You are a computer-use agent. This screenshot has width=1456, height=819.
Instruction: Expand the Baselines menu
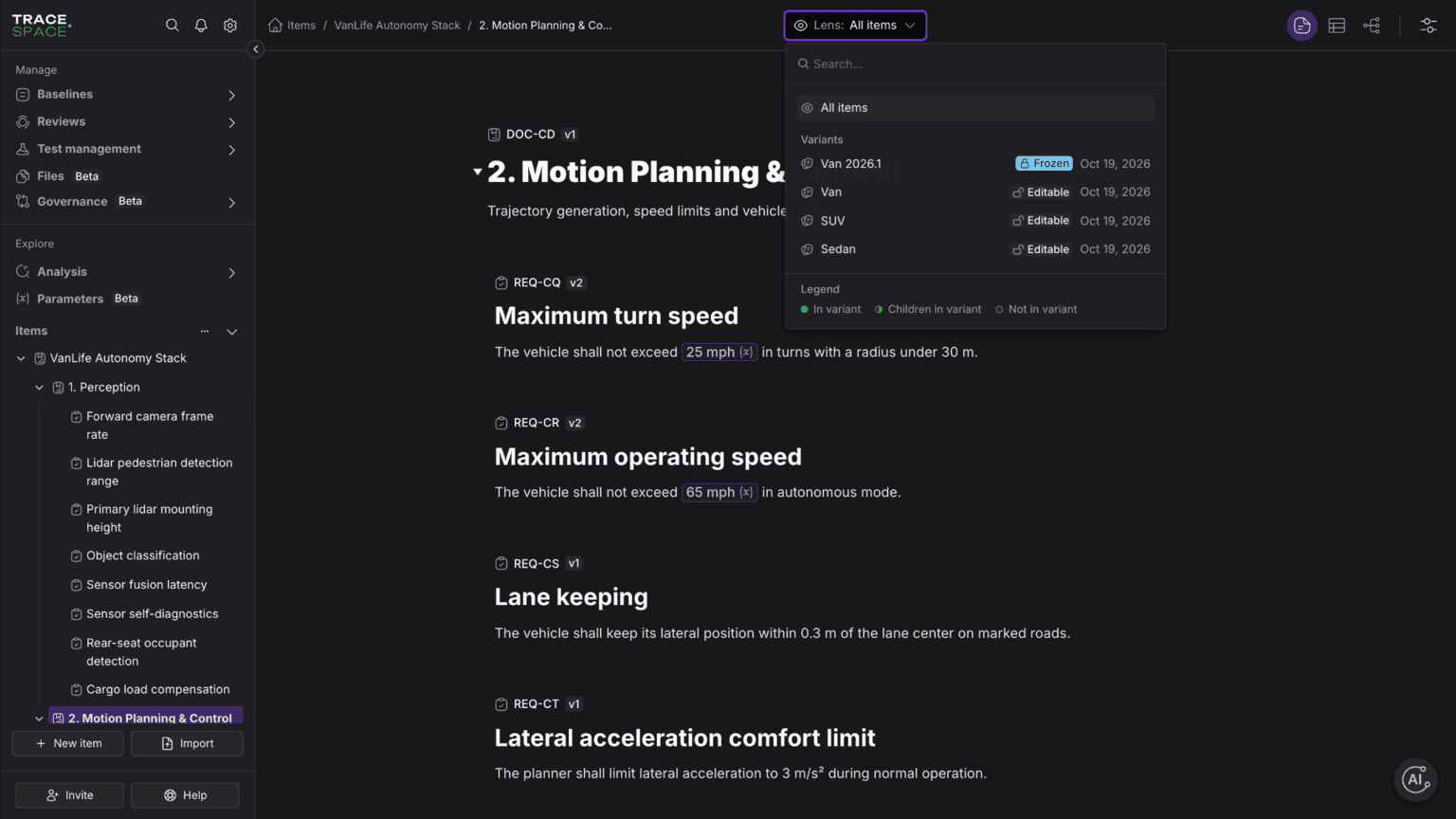[232, 95]
